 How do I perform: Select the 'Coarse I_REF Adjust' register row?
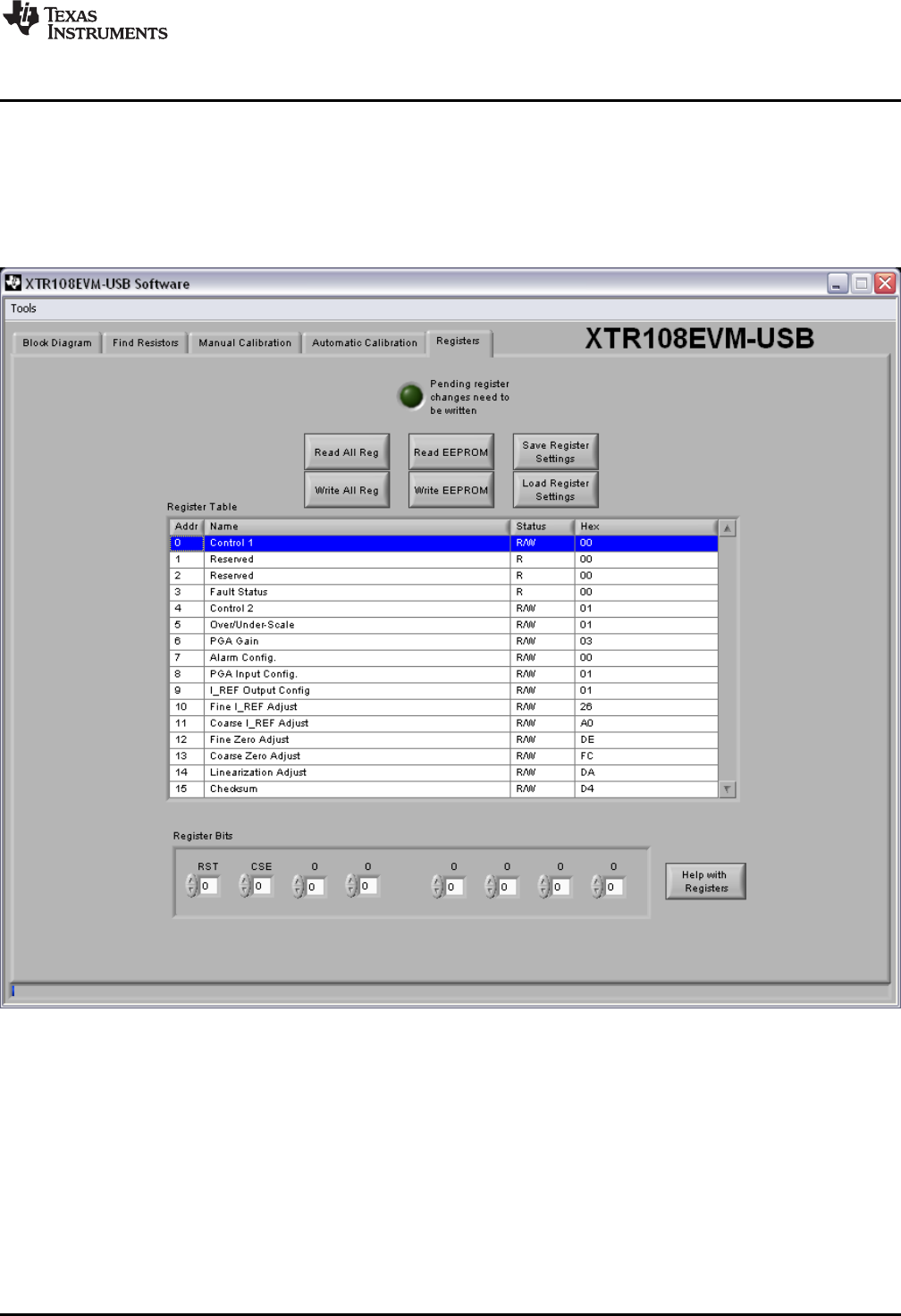(444, 723)
